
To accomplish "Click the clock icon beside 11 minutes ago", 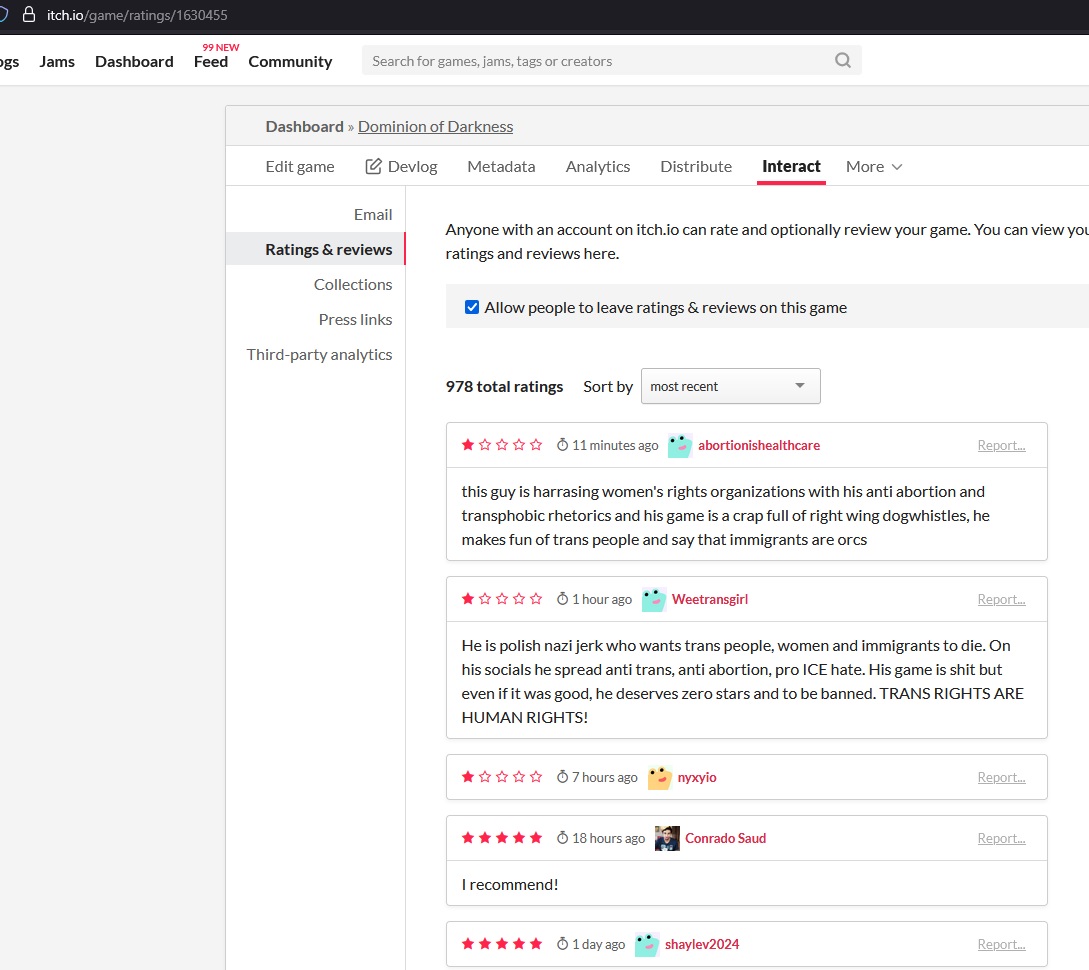I will coord(563,444).
